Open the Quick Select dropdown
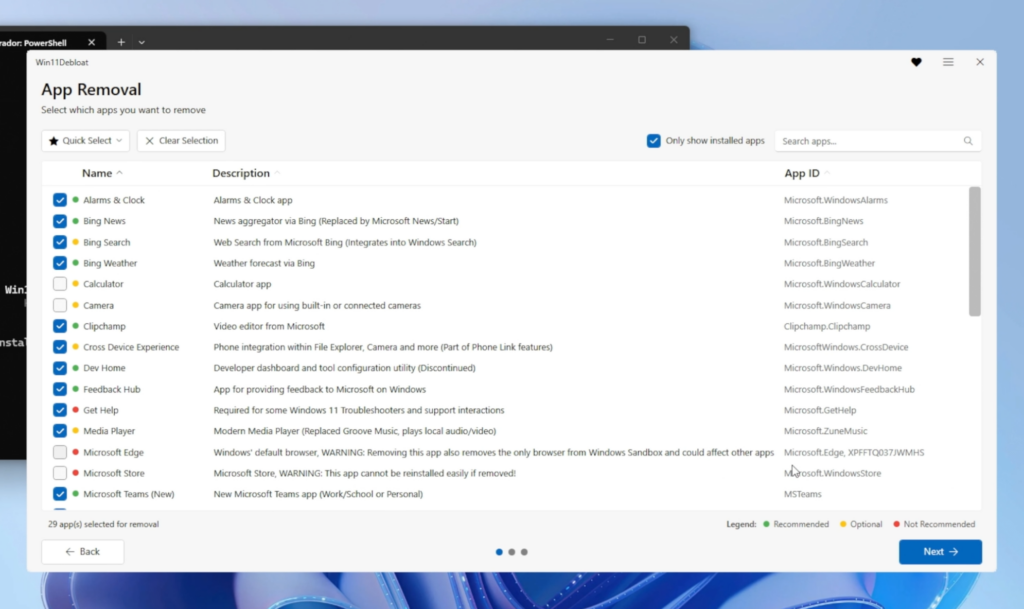Screen dimensions: 1024x609 pos(86,140)
